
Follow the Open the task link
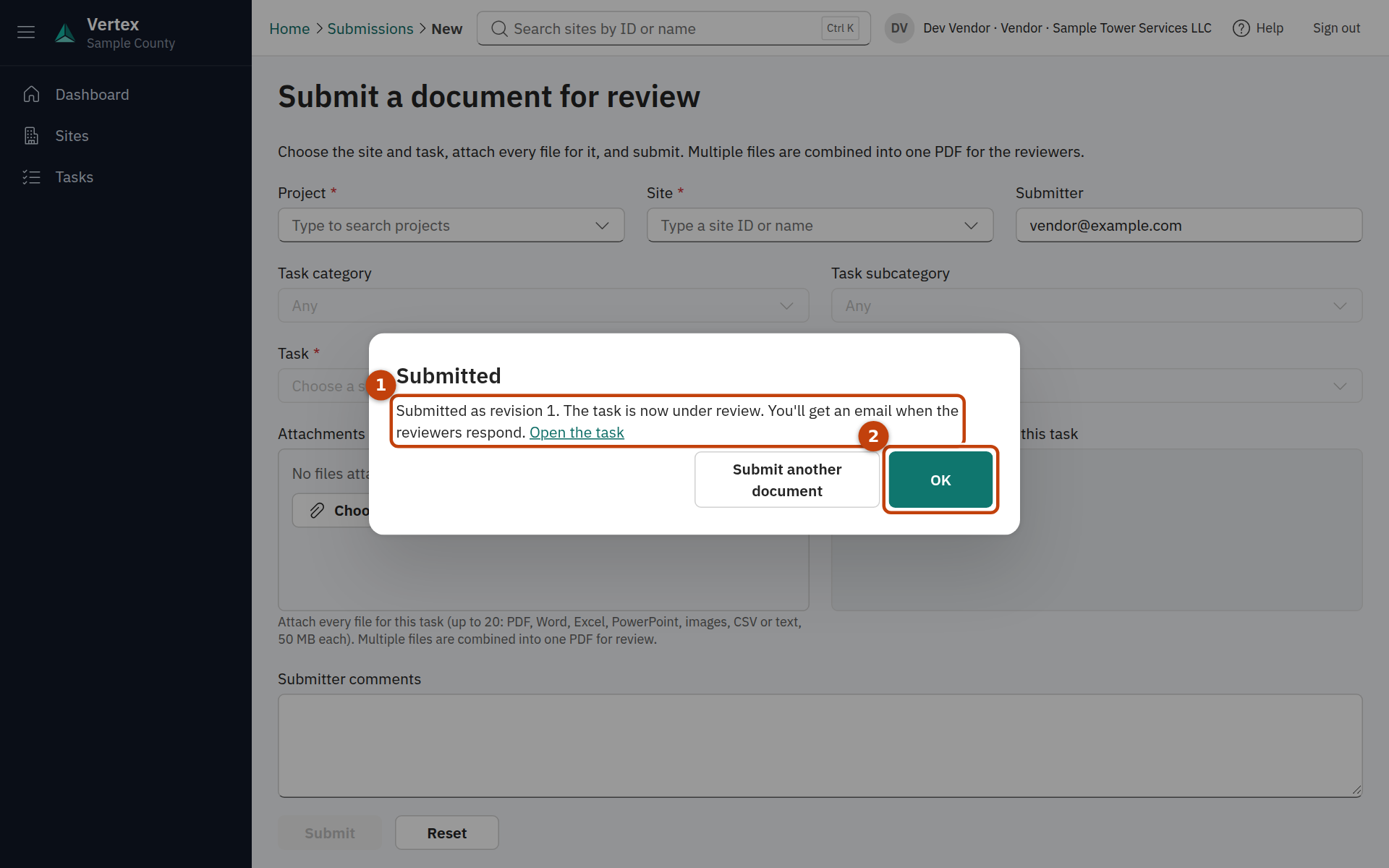coord(577,433)
